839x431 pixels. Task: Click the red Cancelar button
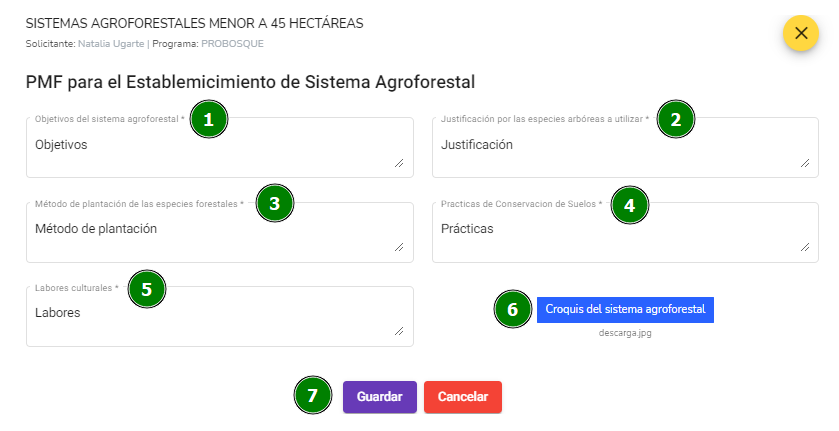463,397
